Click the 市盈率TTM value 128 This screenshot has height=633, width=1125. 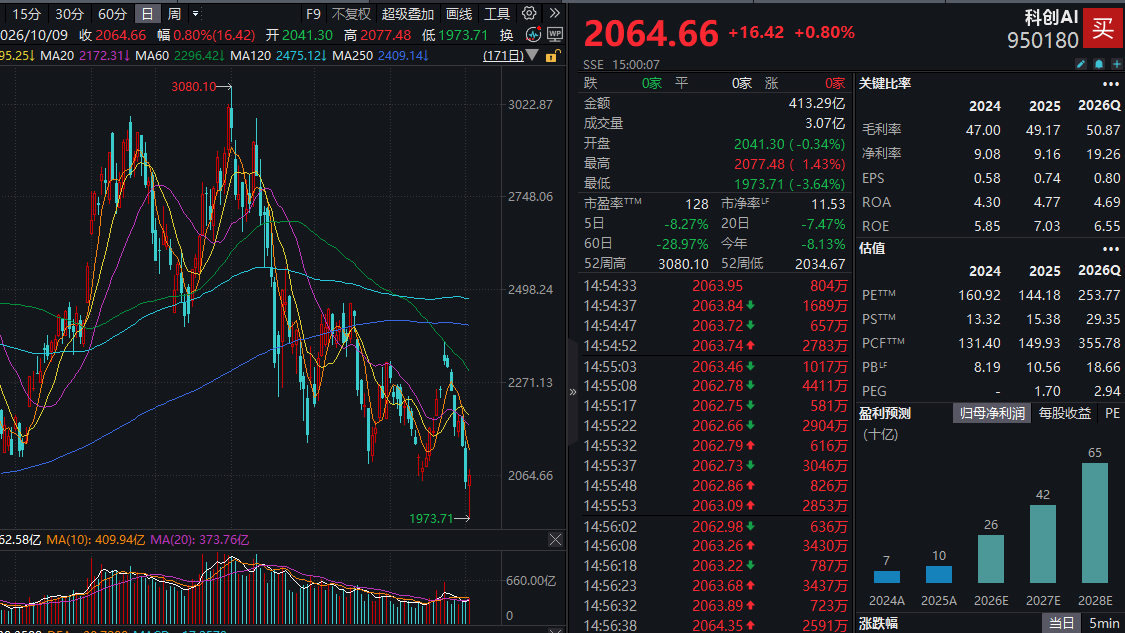pyautogui.click(x=696, y=204)
